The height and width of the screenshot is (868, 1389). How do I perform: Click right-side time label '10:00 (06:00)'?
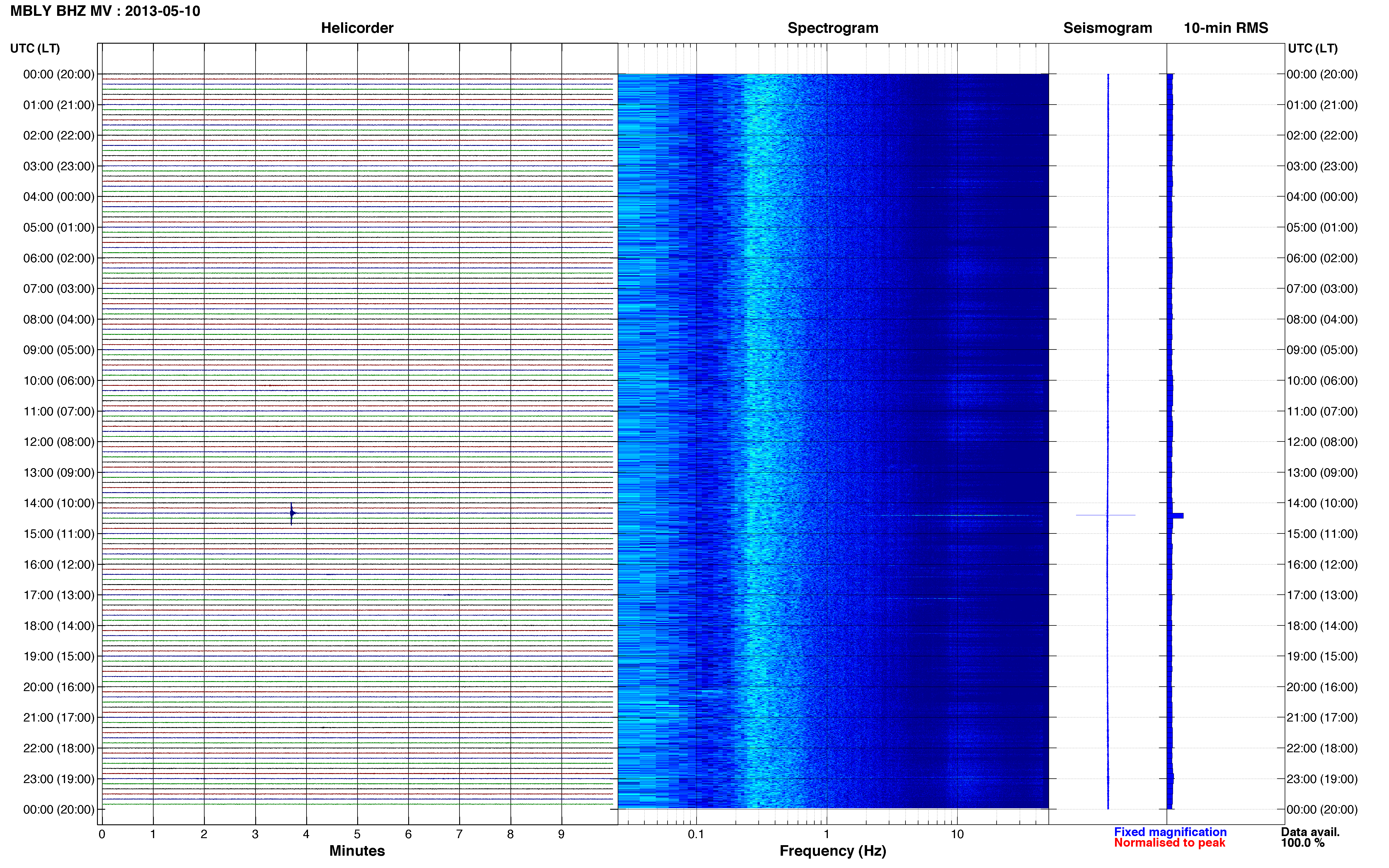[1322, 381]
